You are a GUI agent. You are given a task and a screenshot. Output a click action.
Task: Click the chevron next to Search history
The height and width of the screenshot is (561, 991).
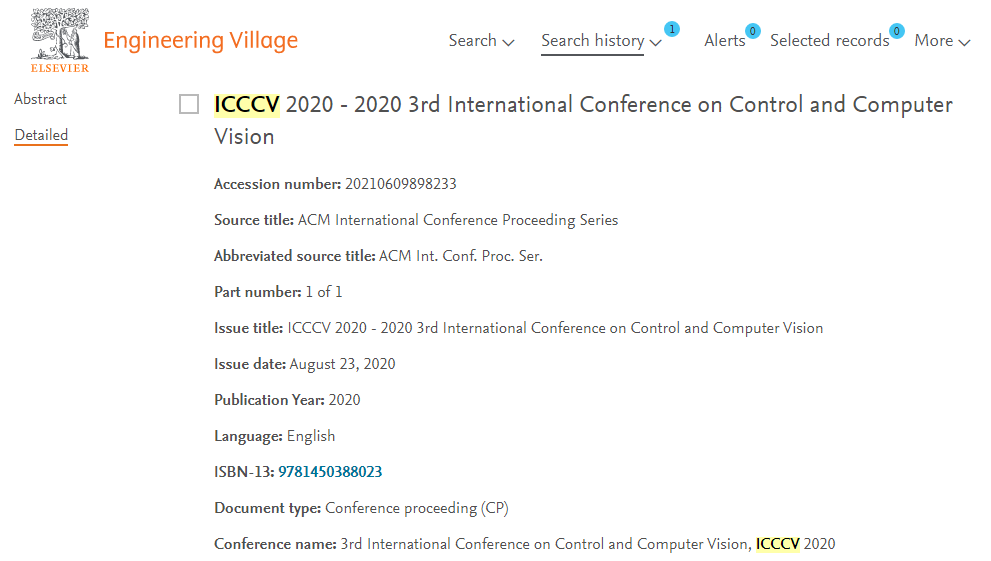[655, 43]
